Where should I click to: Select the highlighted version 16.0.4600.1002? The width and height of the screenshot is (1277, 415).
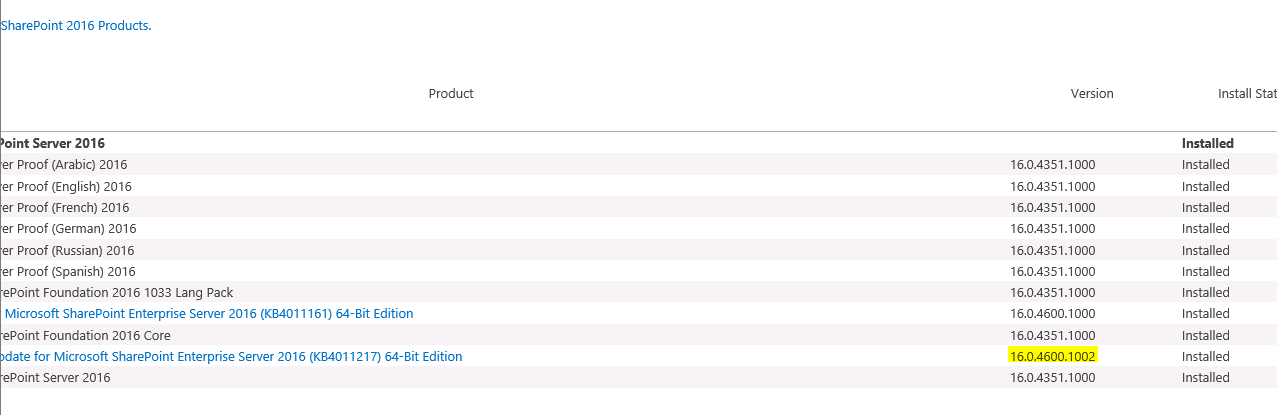pos(1052,357)
